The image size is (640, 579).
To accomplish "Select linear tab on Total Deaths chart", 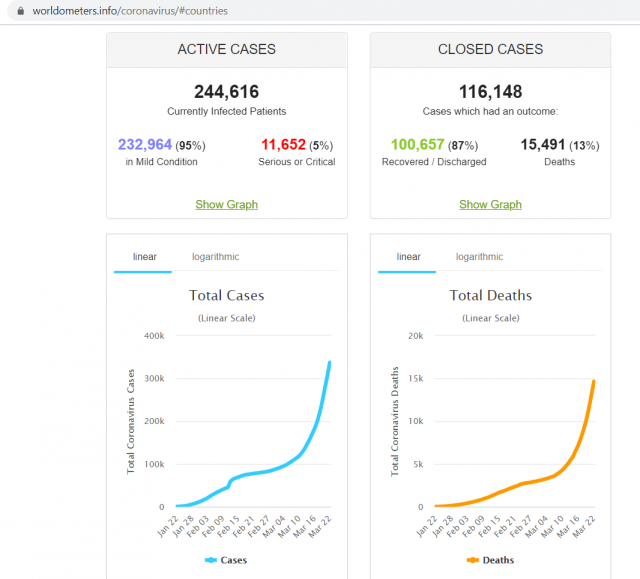I will tap(408, 257).
